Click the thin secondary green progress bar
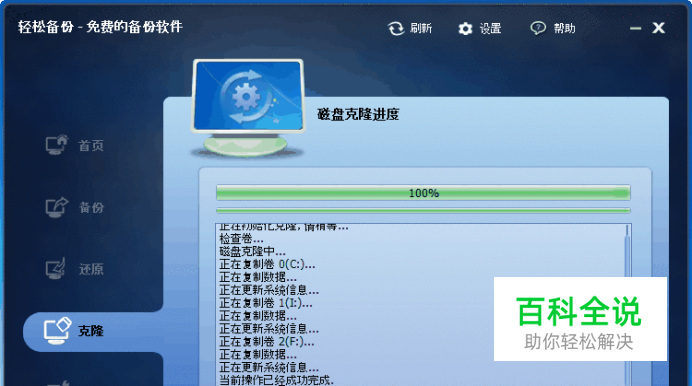Screen dimensions: 692x386 (423, 211)
